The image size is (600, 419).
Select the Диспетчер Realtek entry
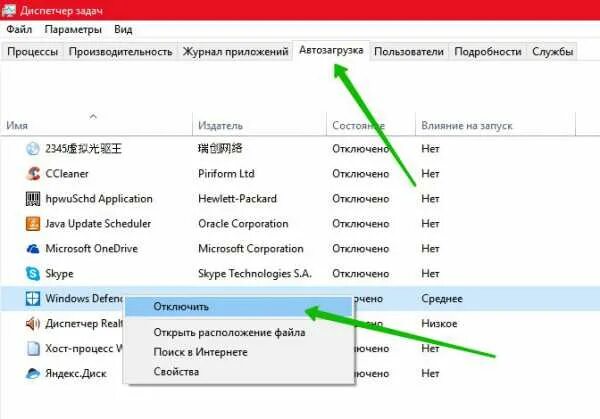click(x=84, y=324)
